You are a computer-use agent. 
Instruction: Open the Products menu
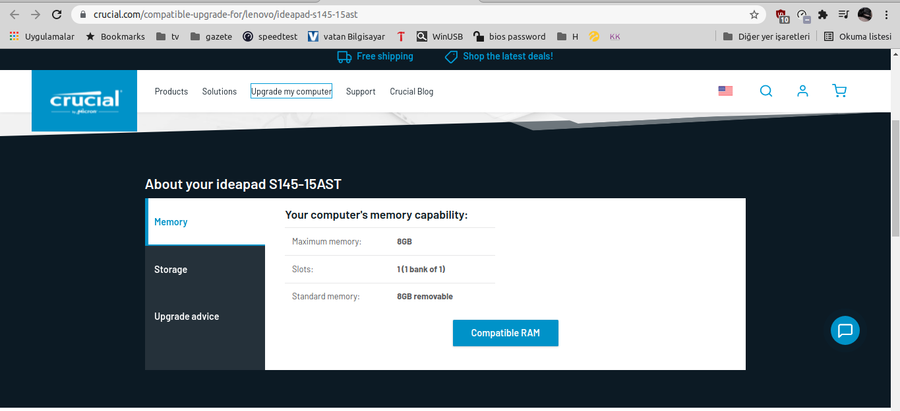click(171, 91)
